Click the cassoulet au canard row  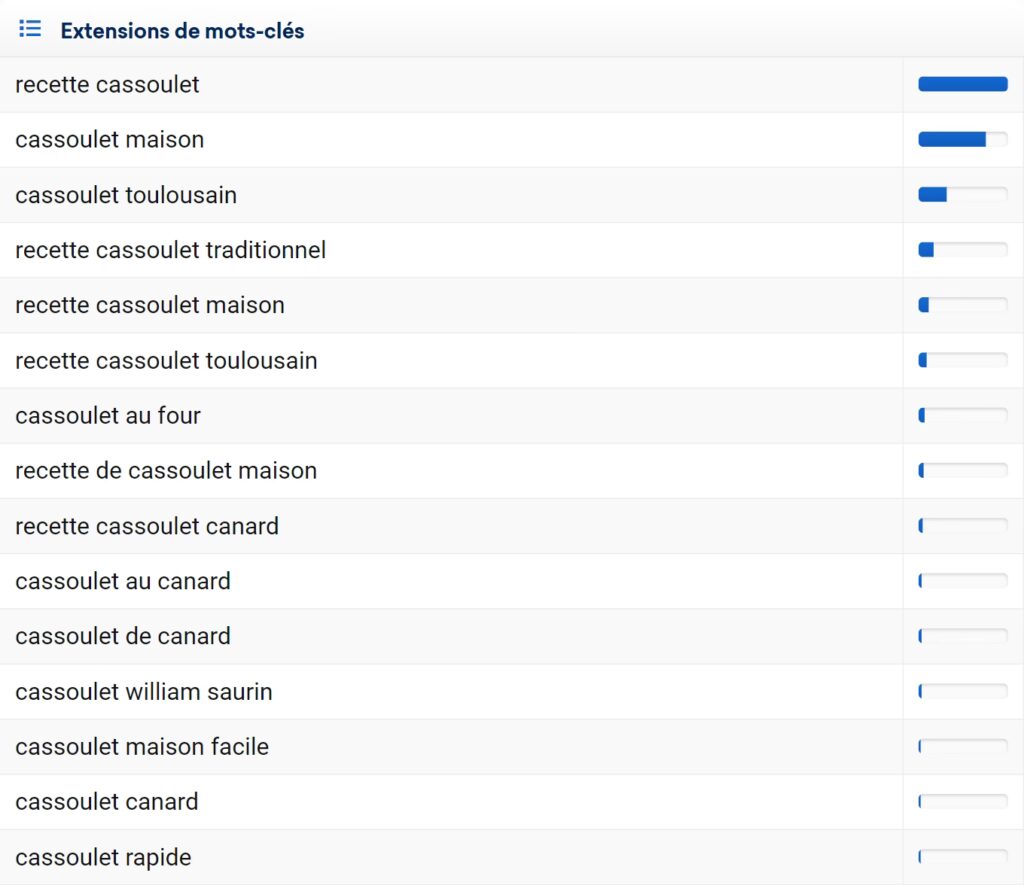click(x=123, y=581)
